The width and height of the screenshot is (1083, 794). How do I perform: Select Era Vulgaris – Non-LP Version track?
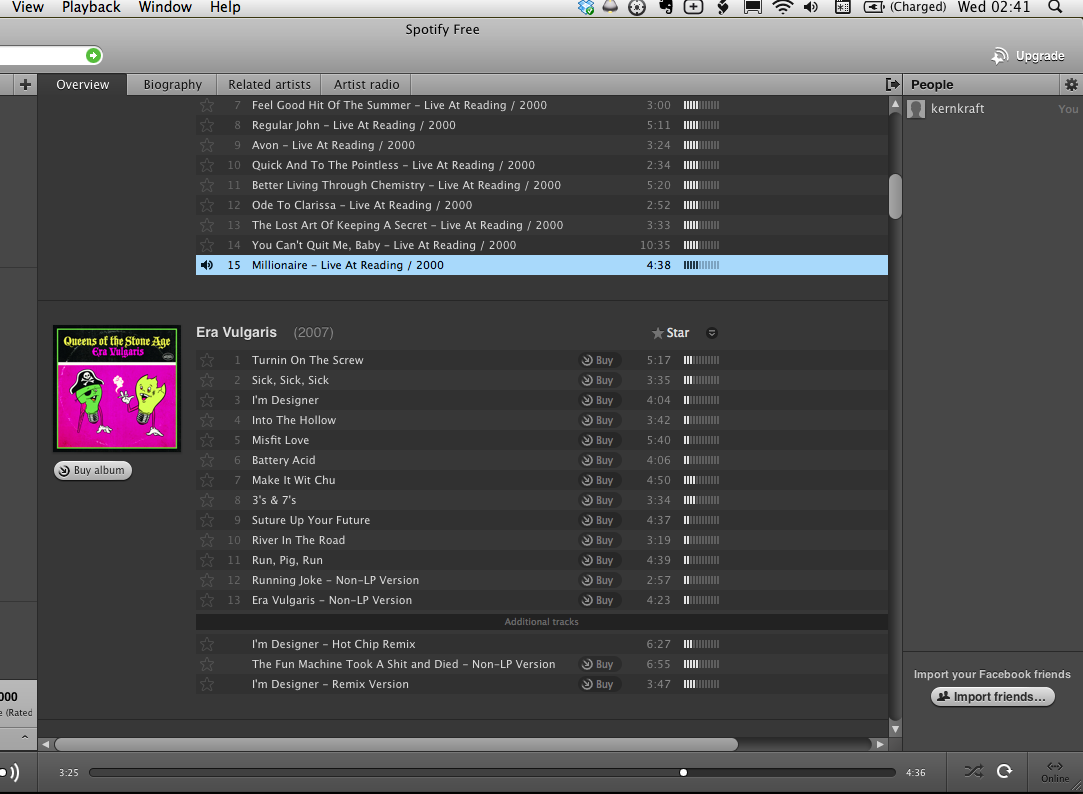(x=542, y=600)
